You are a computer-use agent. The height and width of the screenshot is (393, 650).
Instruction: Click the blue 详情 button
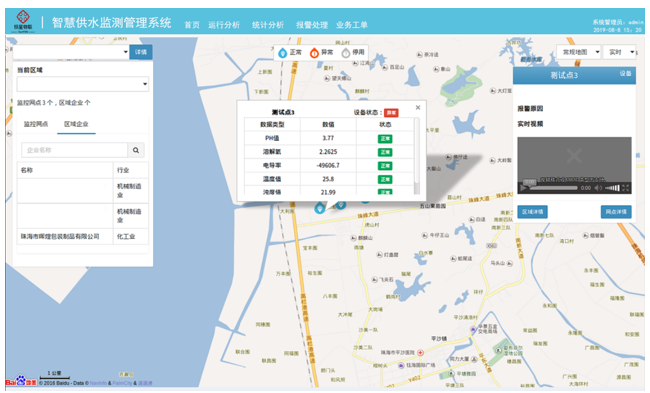pos(141,52)
